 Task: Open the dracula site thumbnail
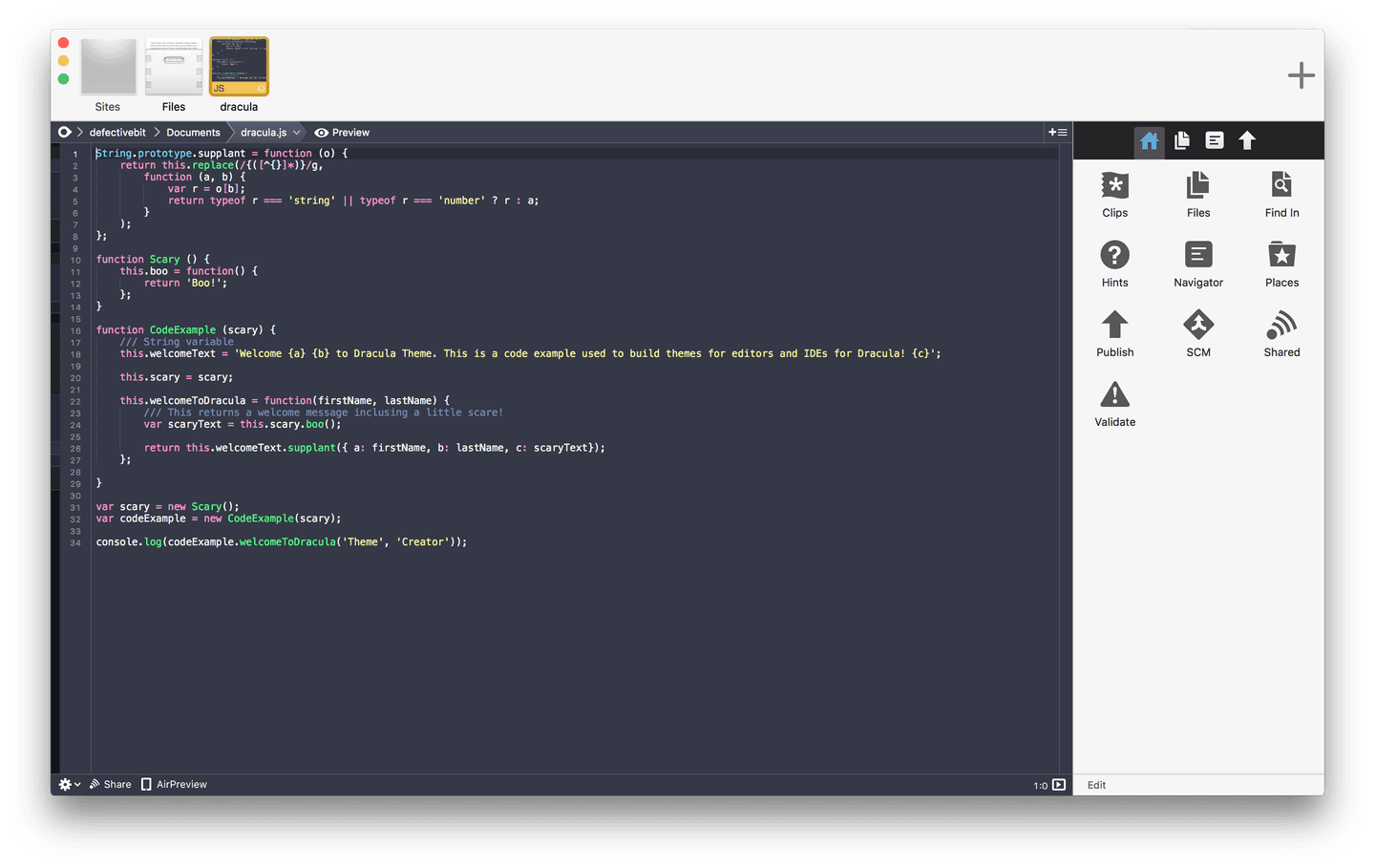pyautogui.click(x=239, y=66)
